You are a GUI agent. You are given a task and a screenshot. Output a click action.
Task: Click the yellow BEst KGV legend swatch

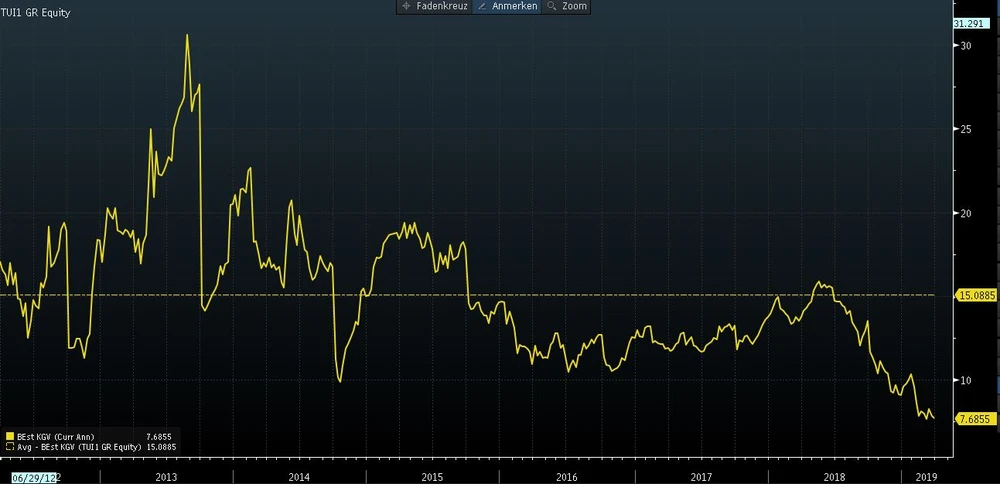coord(10,437)
